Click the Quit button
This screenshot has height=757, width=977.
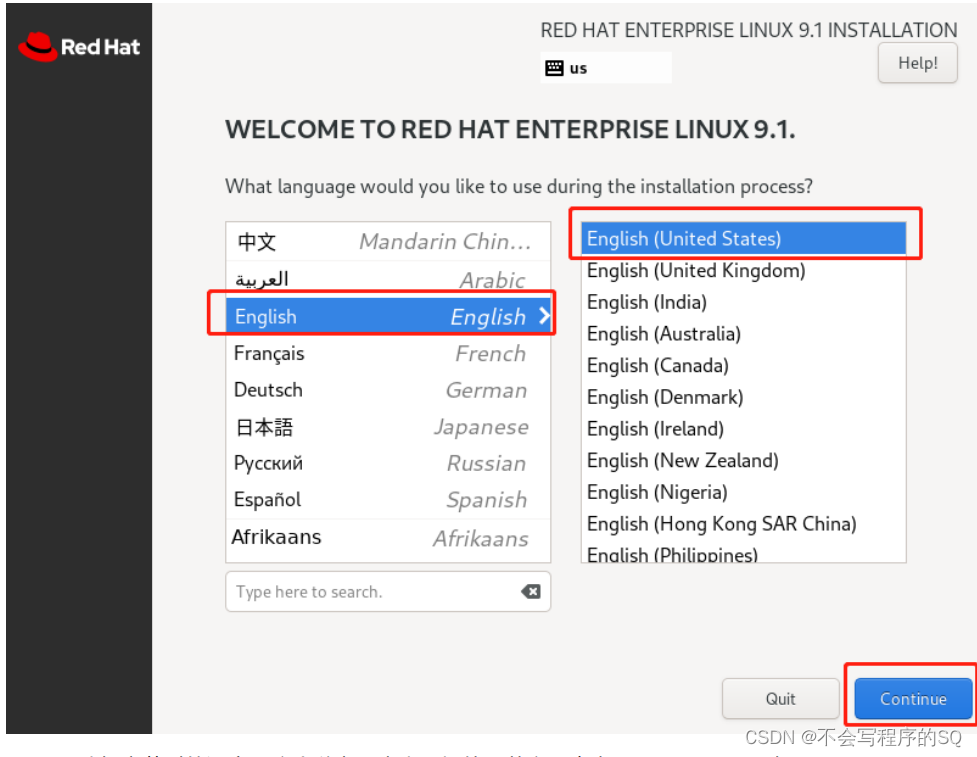[x=780, y=698]
